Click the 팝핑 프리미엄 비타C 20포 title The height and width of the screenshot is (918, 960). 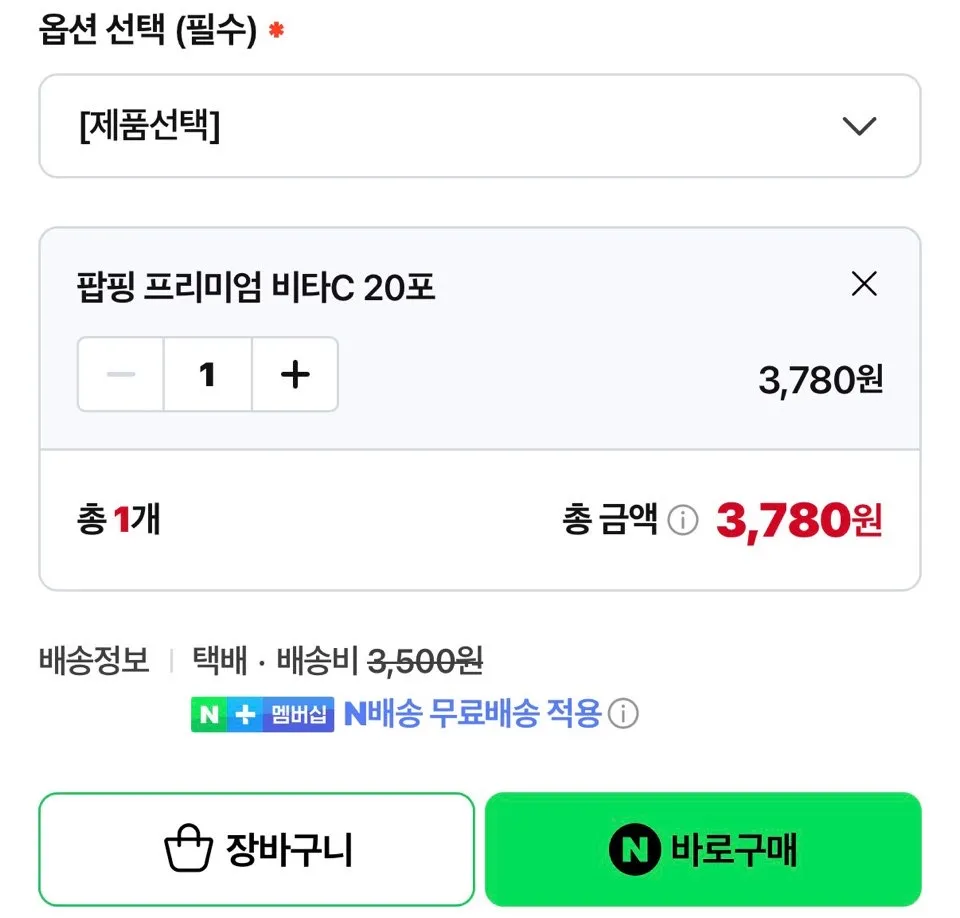(x=256, y=288)
